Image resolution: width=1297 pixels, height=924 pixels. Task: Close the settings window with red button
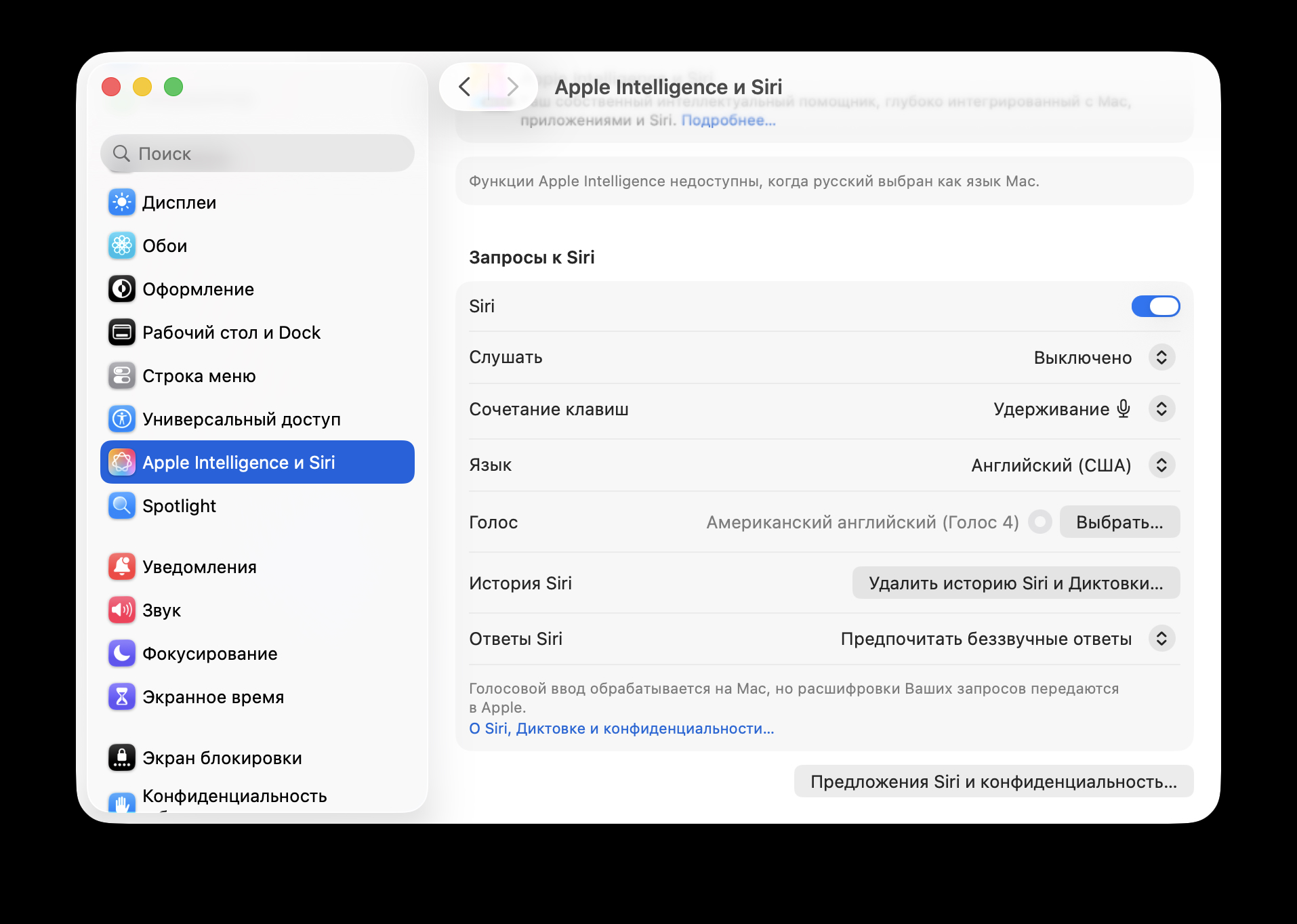coord(111,87)
